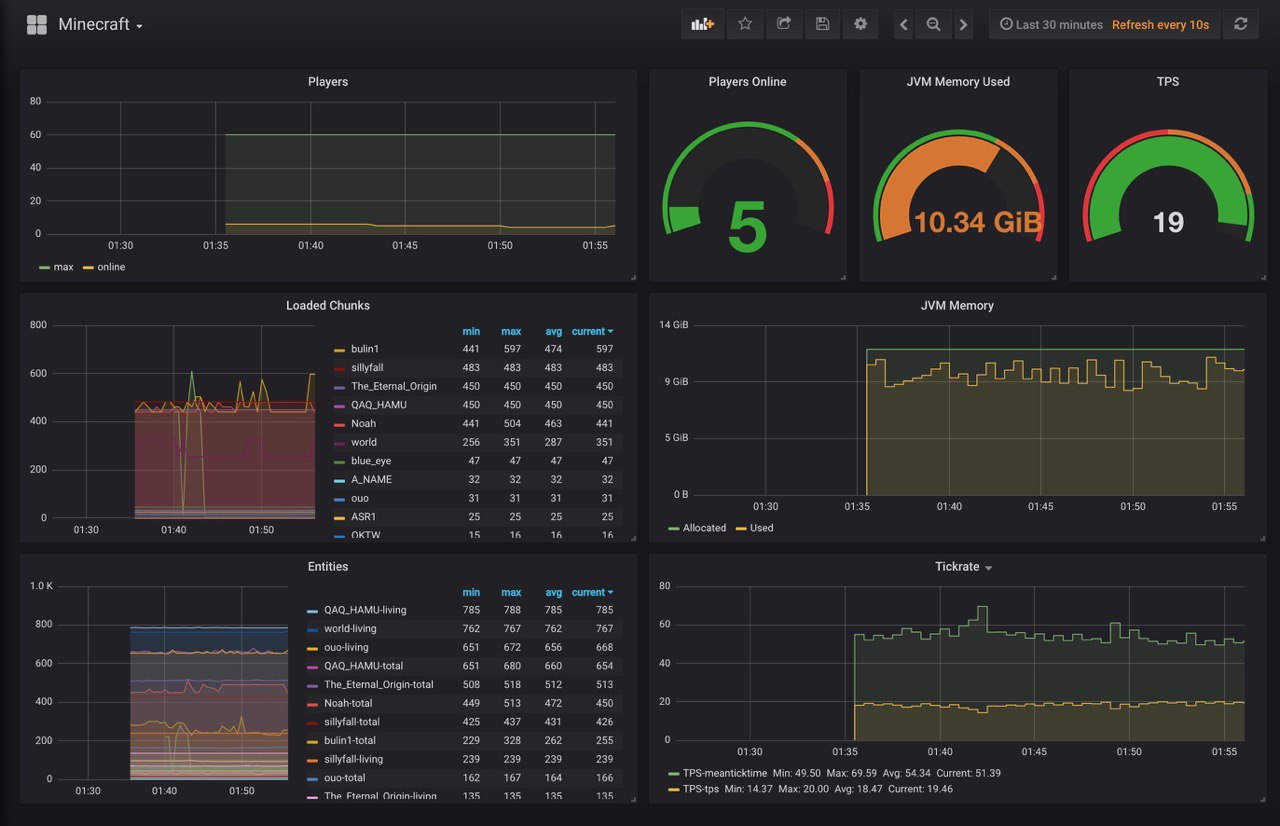Shift time range forward with right arrow
The width and height of the screenshot is (1280, 826).
(963, 24)
